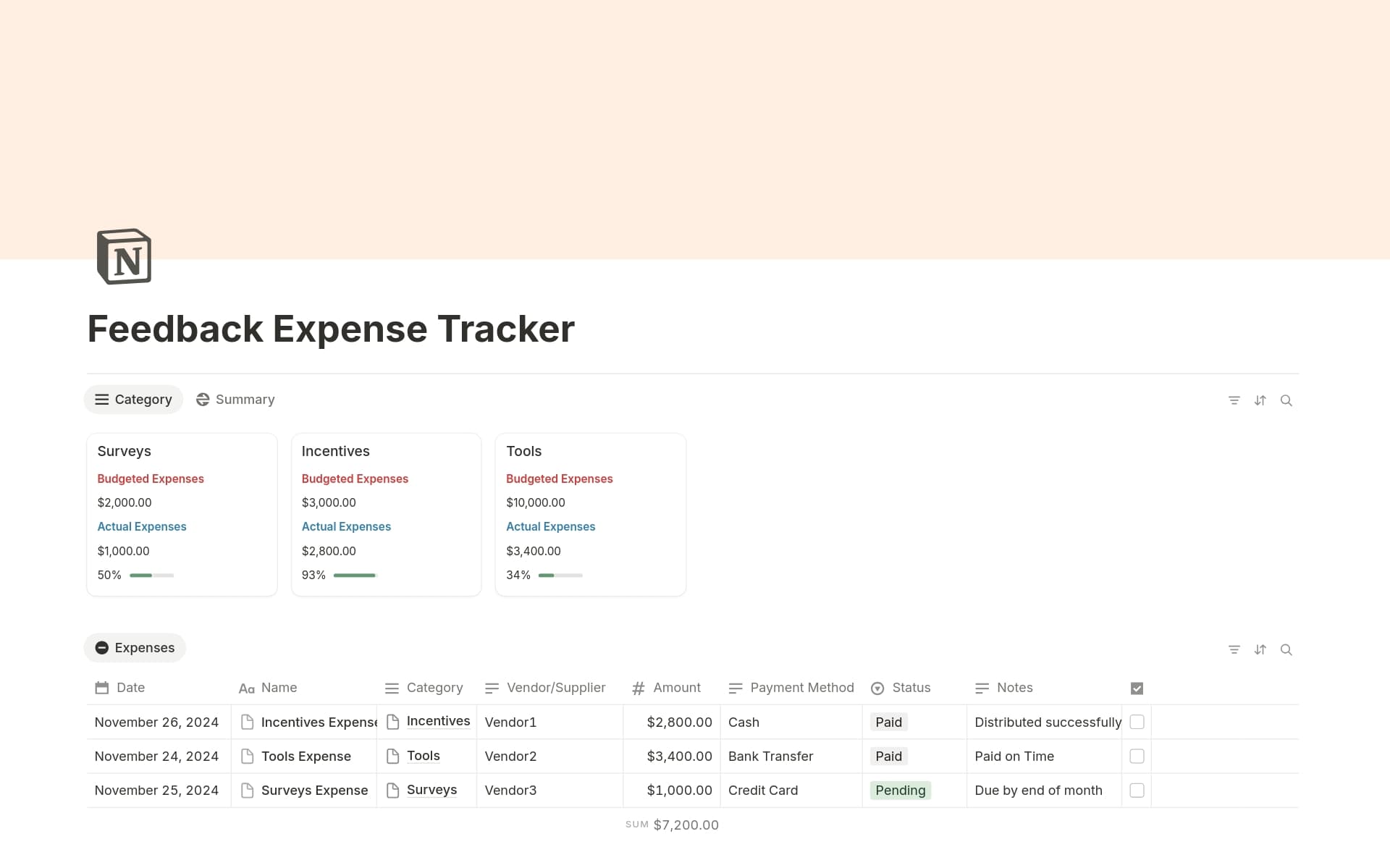Click the Aa icon in the Name column
1390x868 pixels.
point(246,688)
